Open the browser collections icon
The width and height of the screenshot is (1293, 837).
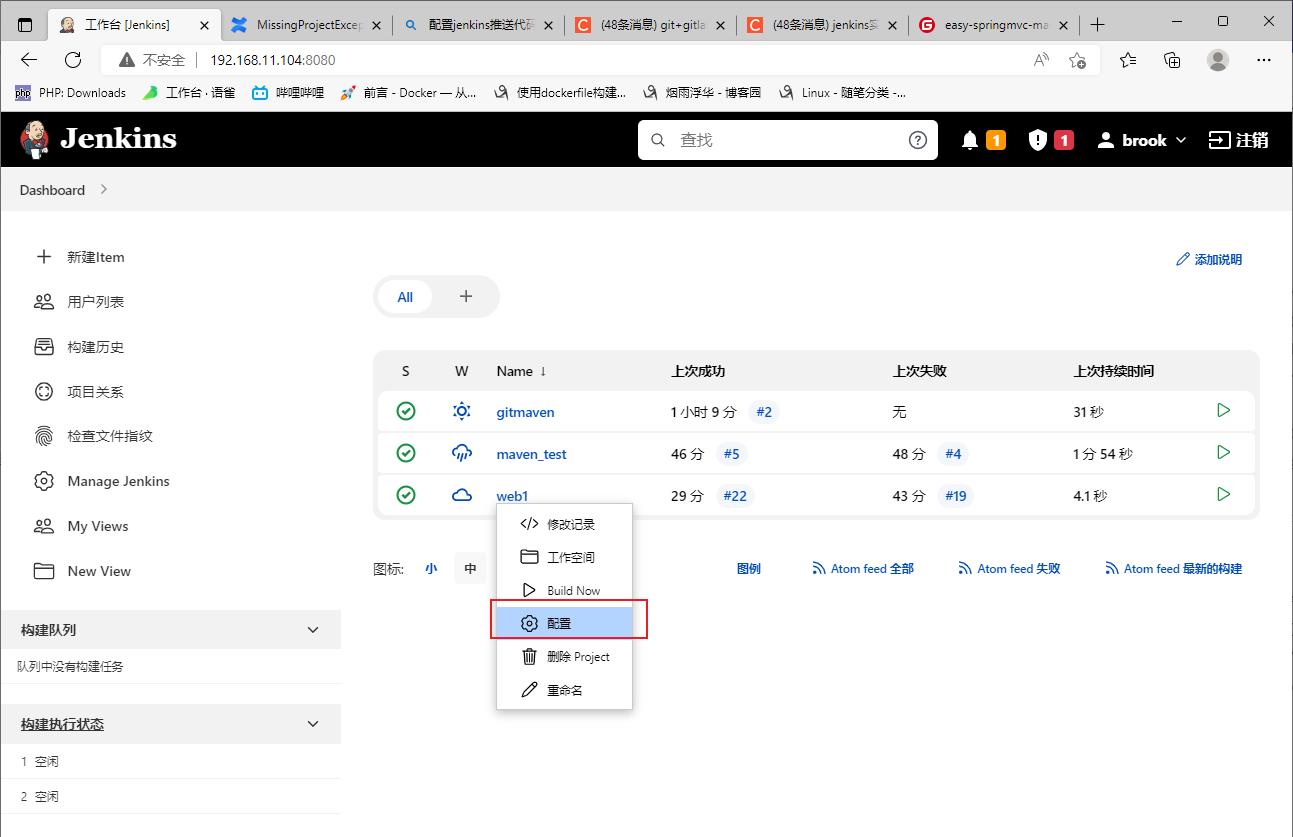[x=1173, y=60]
